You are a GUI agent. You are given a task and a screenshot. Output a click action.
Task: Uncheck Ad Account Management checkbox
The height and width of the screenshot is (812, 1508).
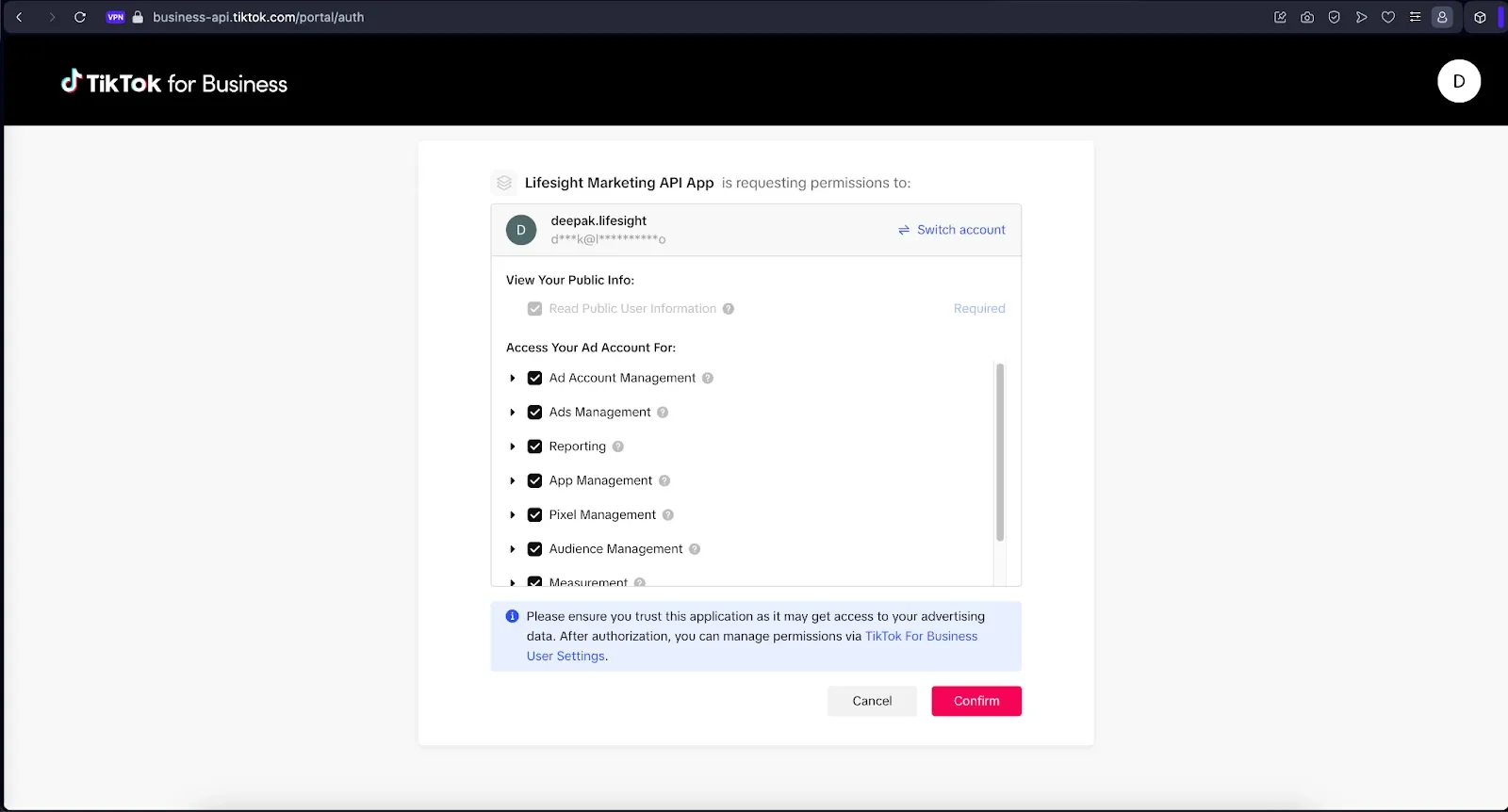[x=534, y=378]
